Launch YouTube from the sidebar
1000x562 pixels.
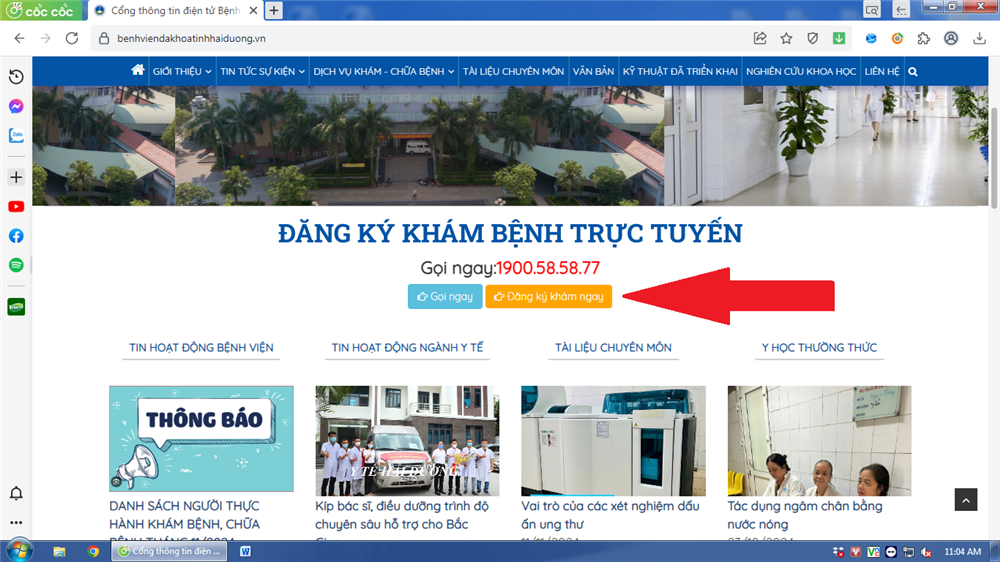coord(16,207)
